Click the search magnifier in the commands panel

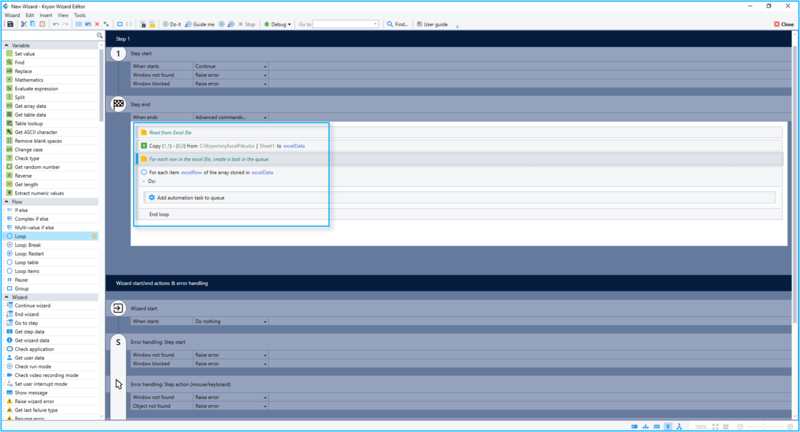coord(99,36)
